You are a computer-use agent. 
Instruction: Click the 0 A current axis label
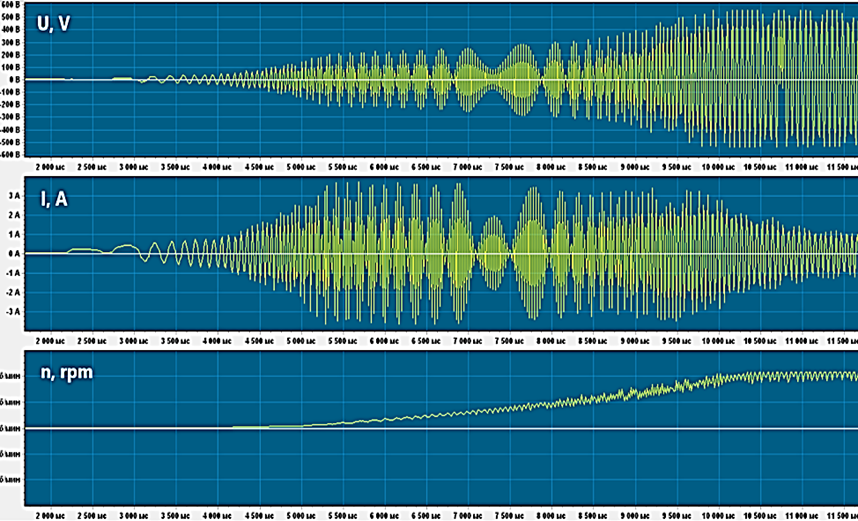click(14, 253)
